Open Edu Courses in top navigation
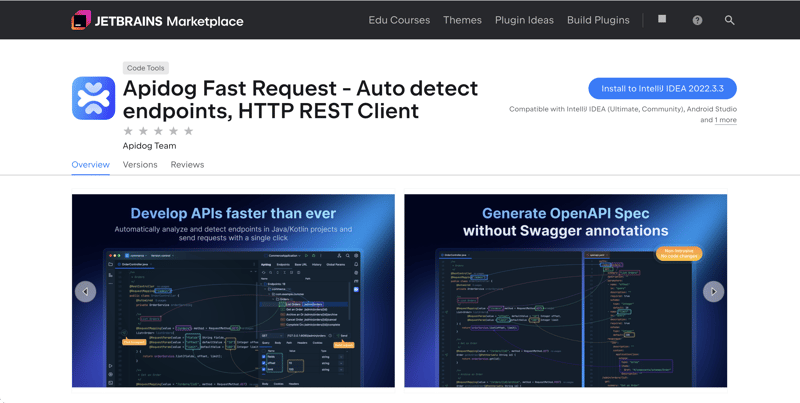 pos(399,20)
